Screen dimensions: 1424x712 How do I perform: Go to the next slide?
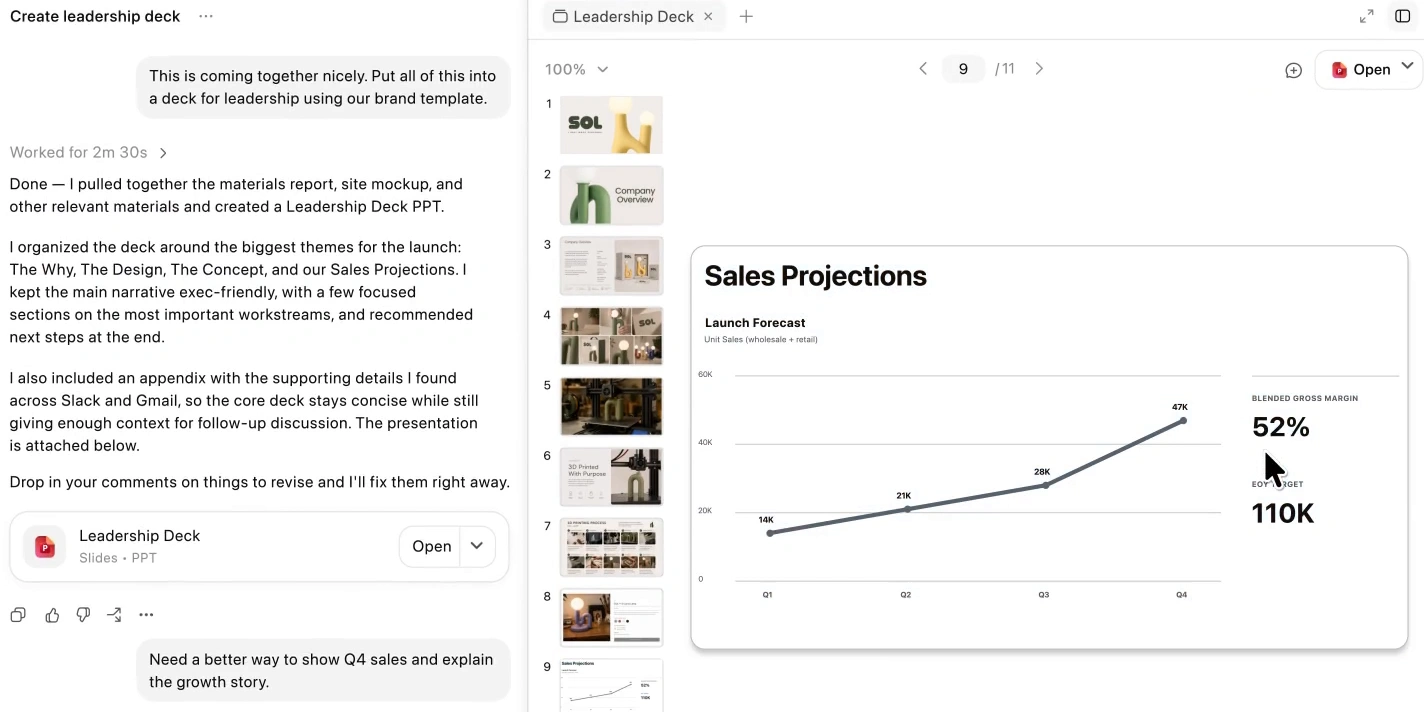1039,69
